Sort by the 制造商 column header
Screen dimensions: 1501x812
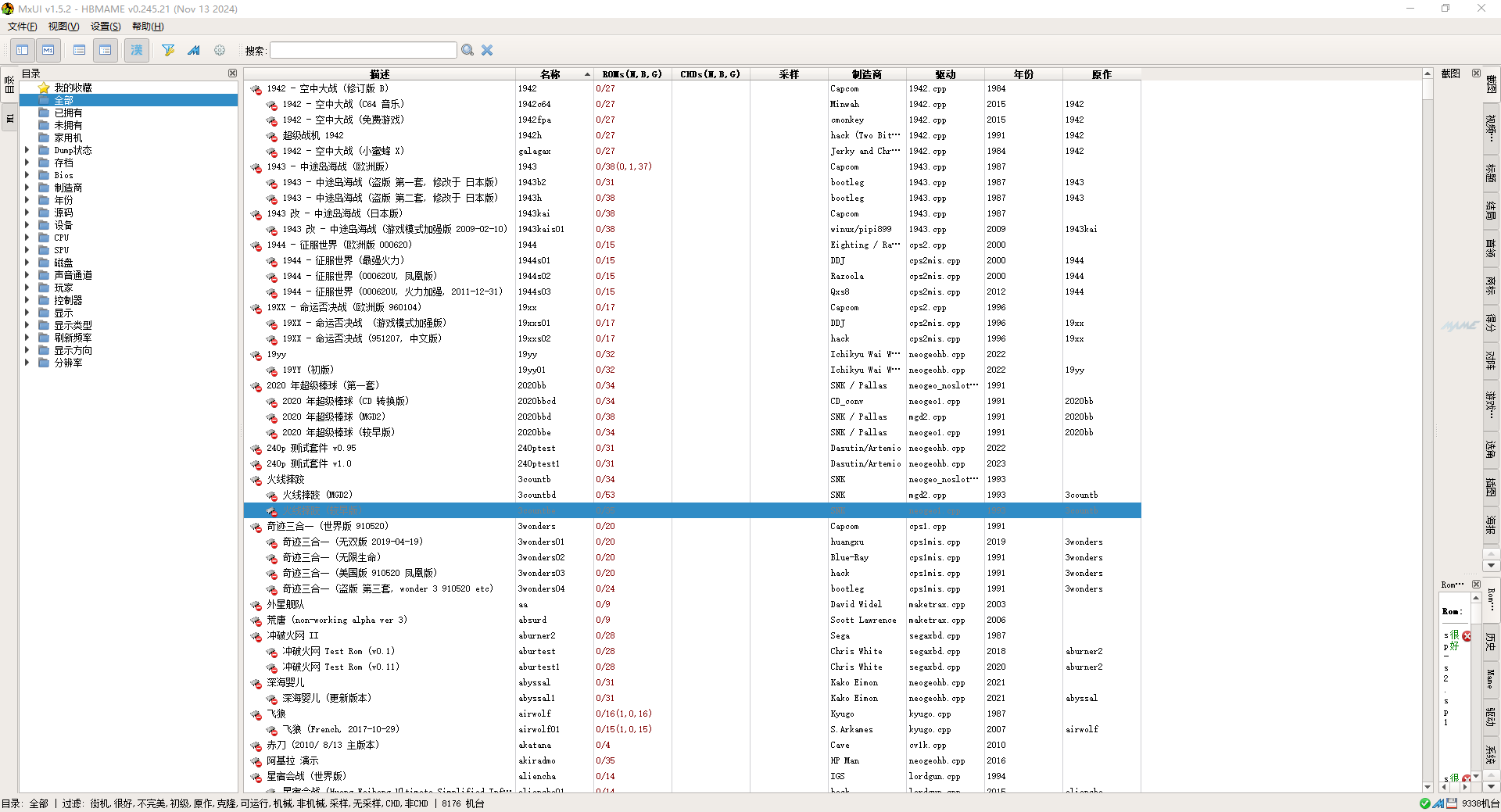pos(867,74)
